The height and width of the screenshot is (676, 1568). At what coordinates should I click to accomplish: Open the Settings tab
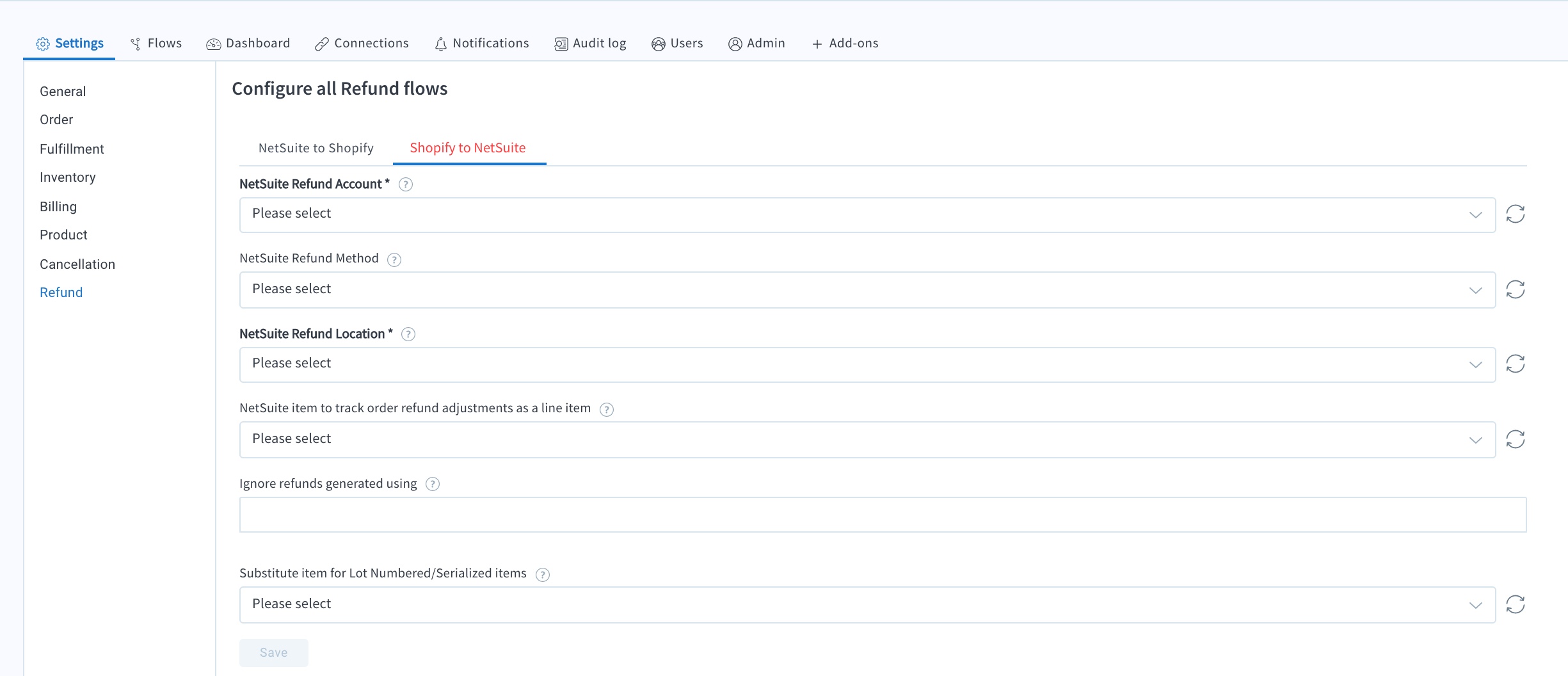point(70,44)
